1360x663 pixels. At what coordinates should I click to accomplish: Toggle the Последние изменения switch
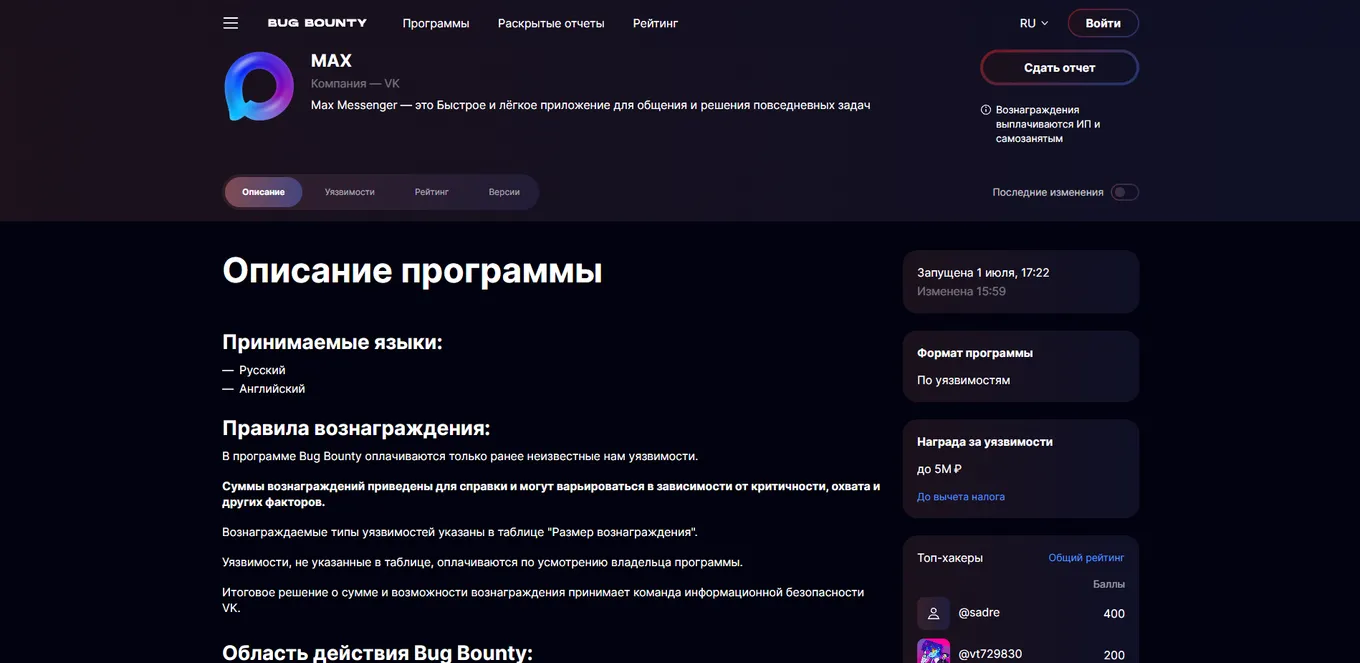click(x=1125, y=192)
